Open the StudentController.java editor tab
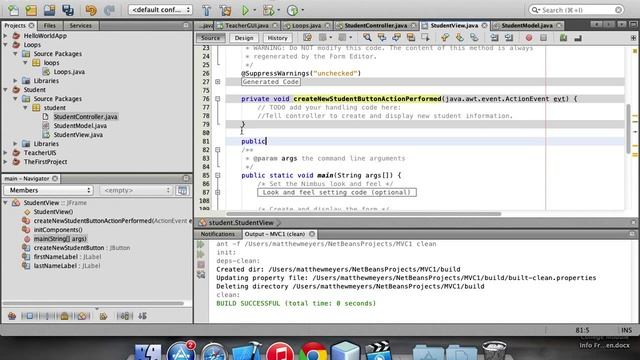 (376, 25)
